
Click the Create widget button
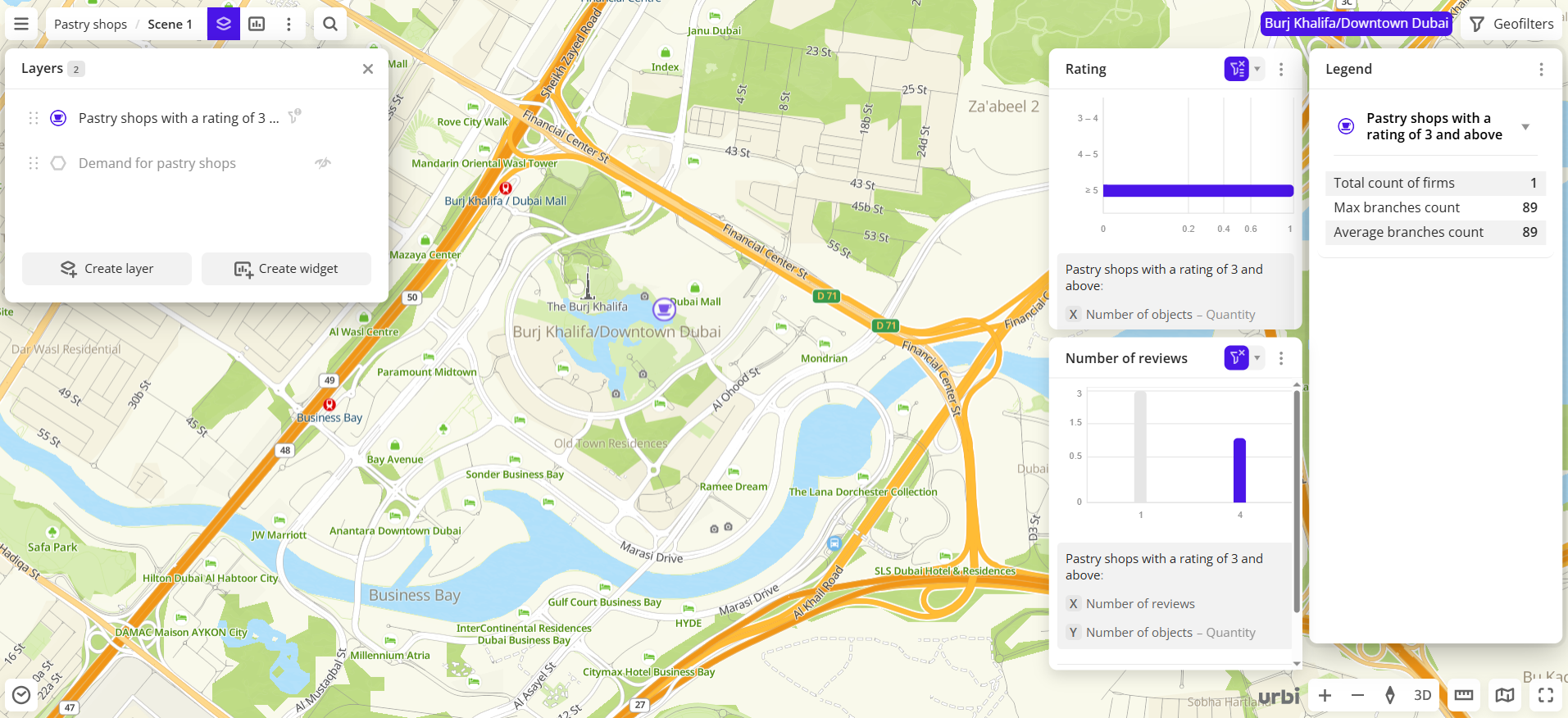286,269
